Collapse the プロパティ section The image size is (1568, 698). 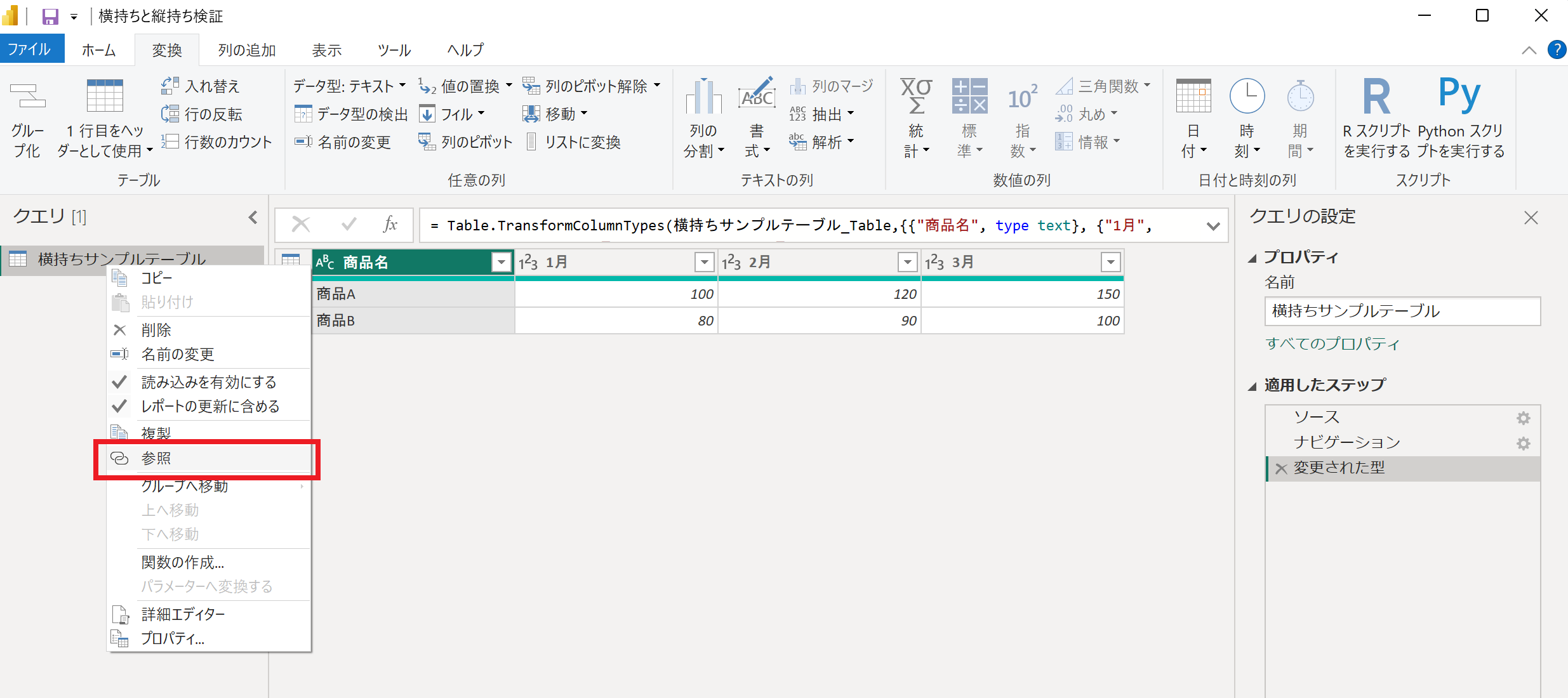[x=1252, y=258]
